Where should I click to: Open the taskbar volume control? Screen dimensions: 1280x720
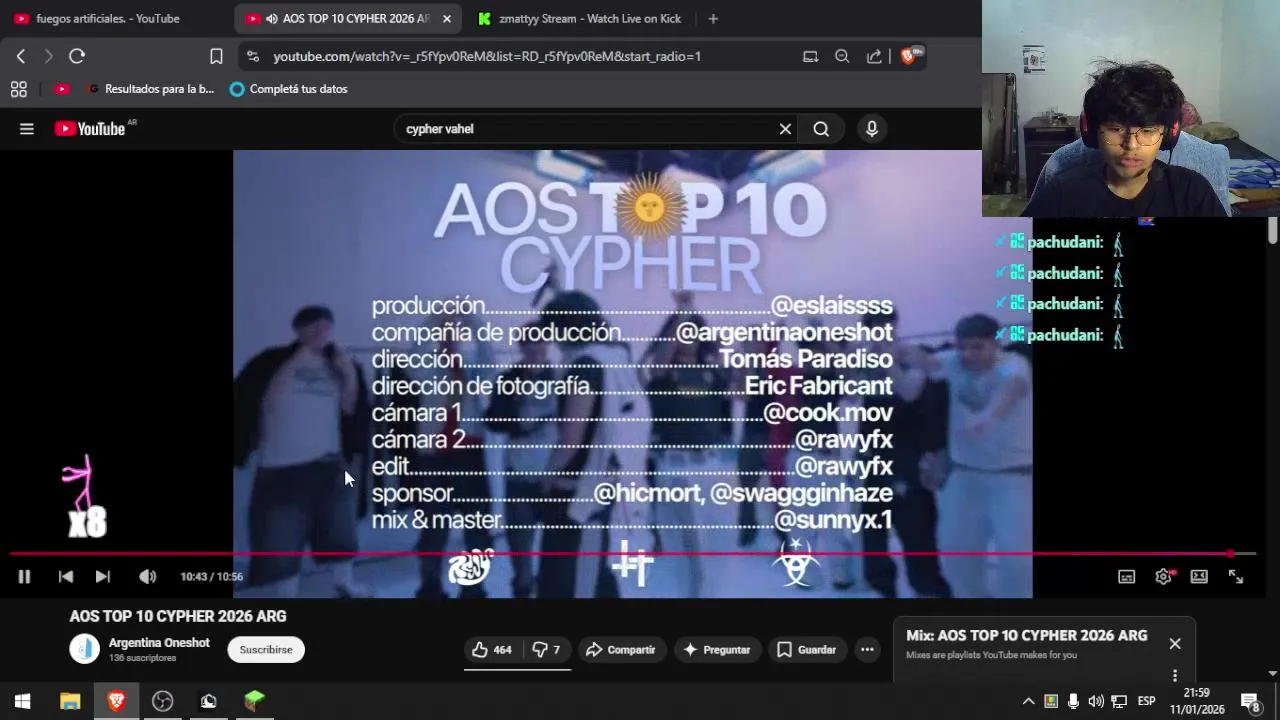[x=1096, y=701]
